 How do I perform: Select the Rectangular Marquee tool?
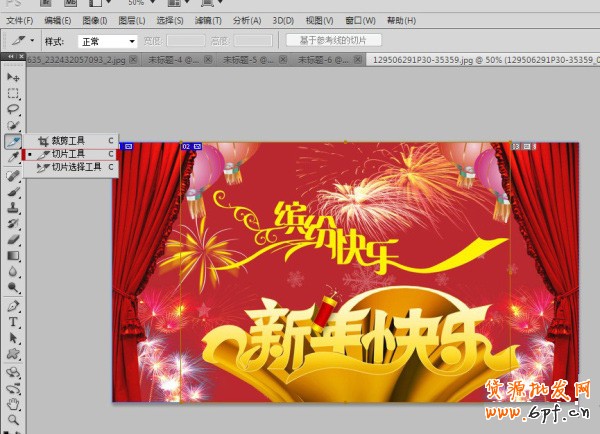14,93
